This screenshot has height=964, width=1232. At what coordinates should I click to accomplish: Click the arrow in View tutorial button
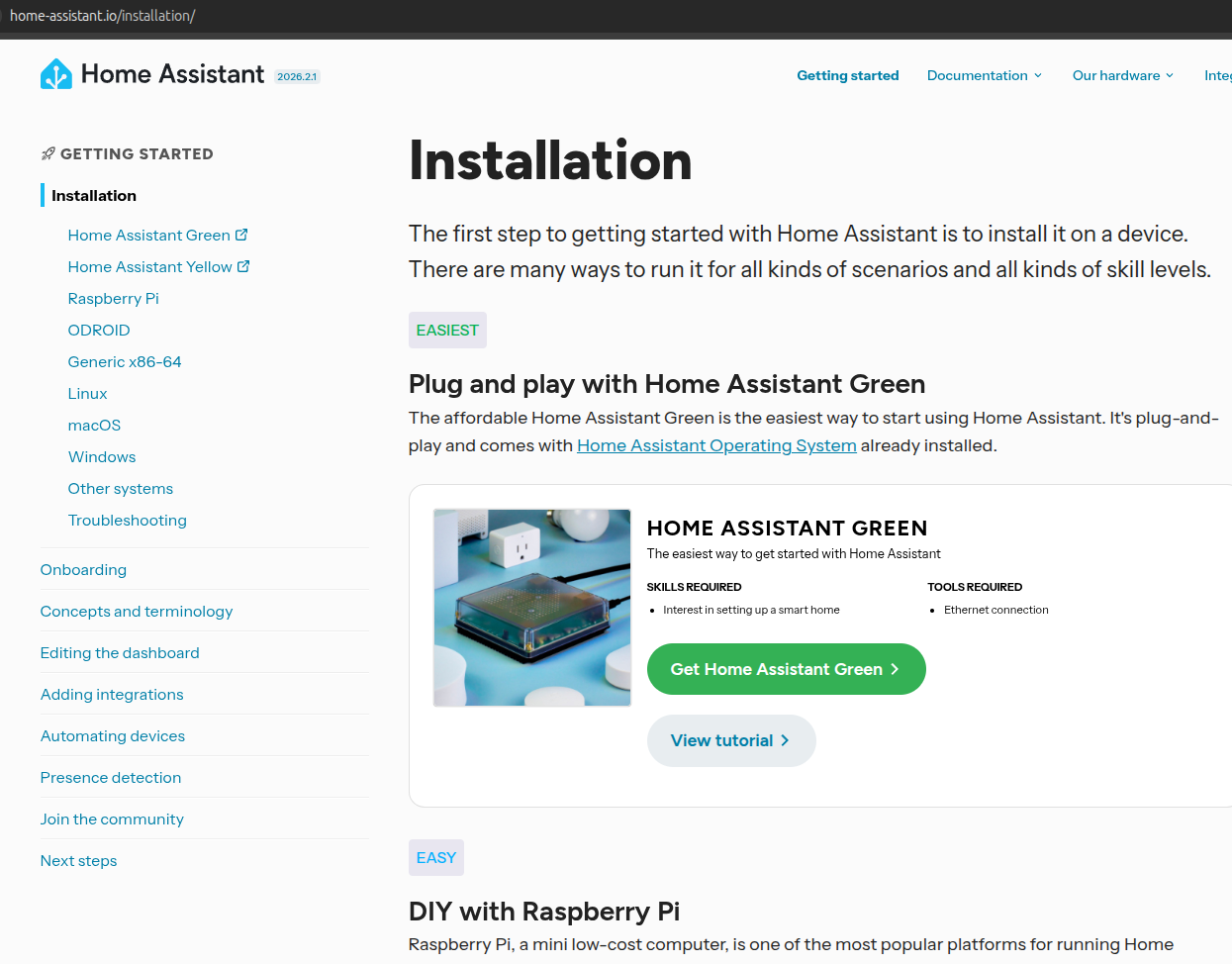point(785,740)
